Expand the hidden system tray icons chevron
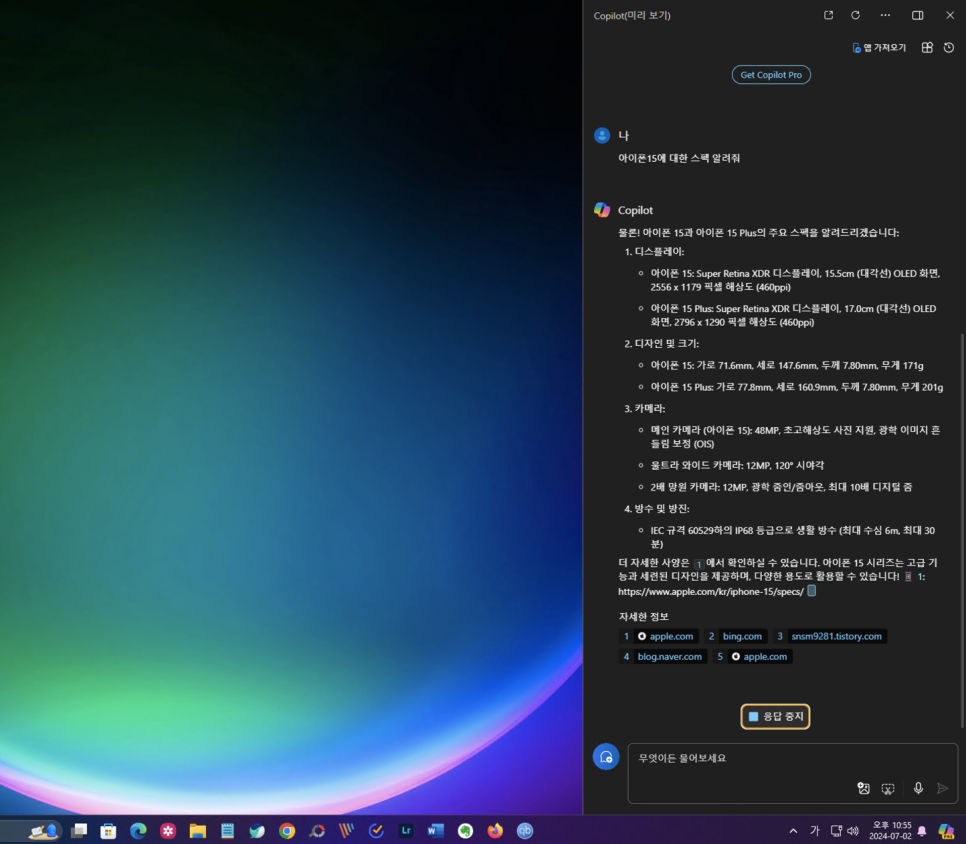The height and width of the screenshot is (844, 966). pyautogui.click(x=793, y=830)
